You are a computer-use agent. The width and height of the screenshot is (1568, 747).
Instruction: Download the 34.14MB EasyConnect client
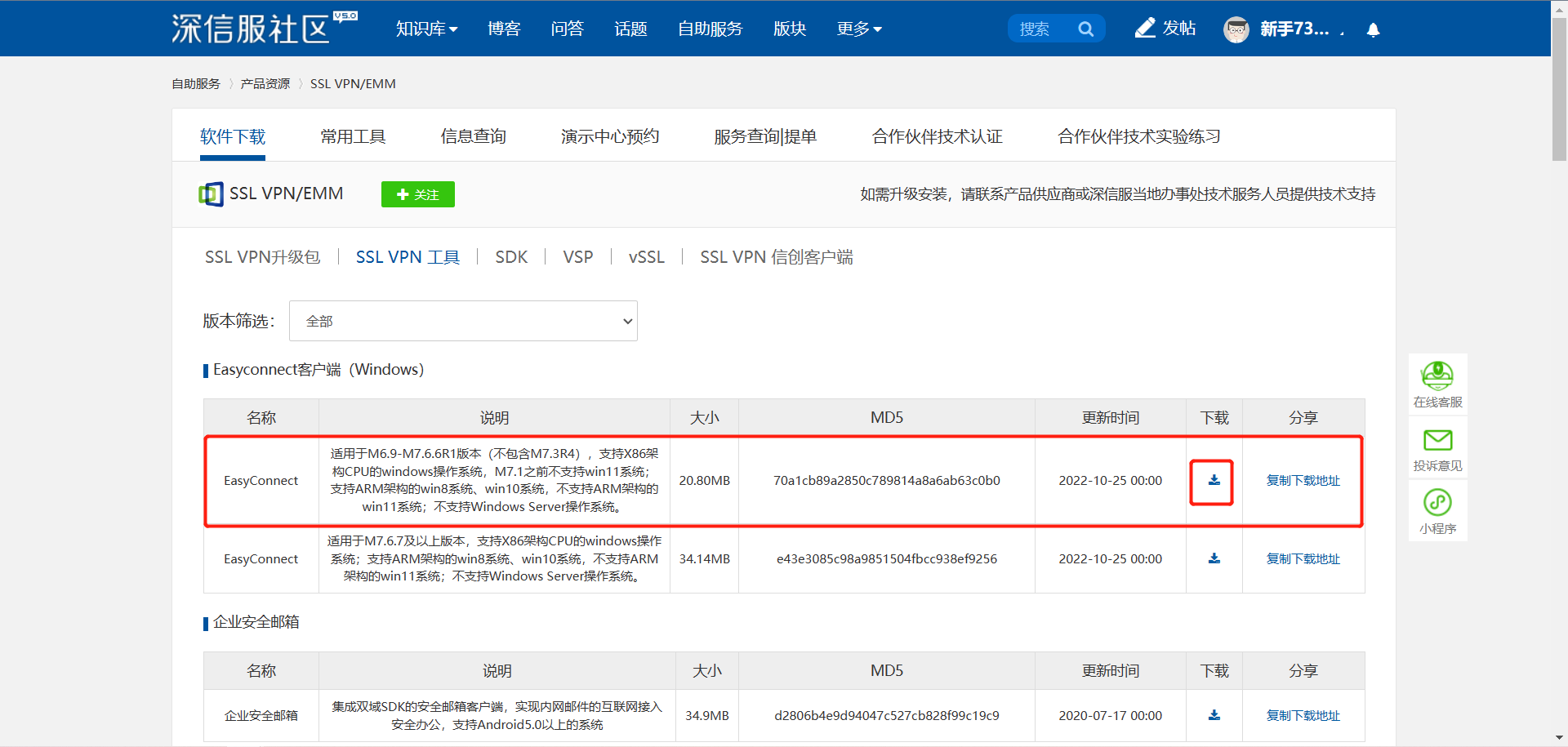tap(1214, 558)
